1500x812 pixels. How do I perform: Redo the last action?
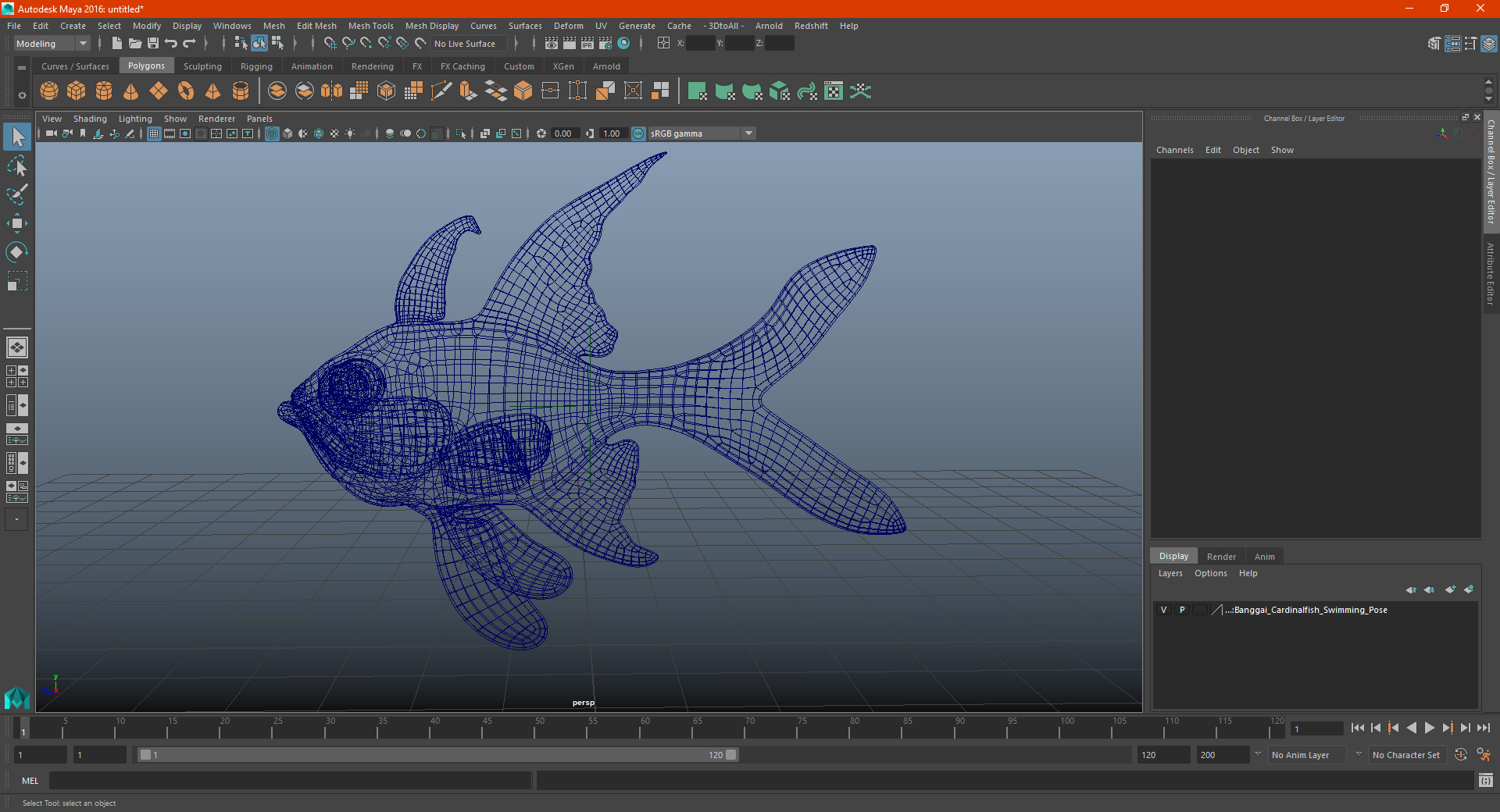point(189,44)
